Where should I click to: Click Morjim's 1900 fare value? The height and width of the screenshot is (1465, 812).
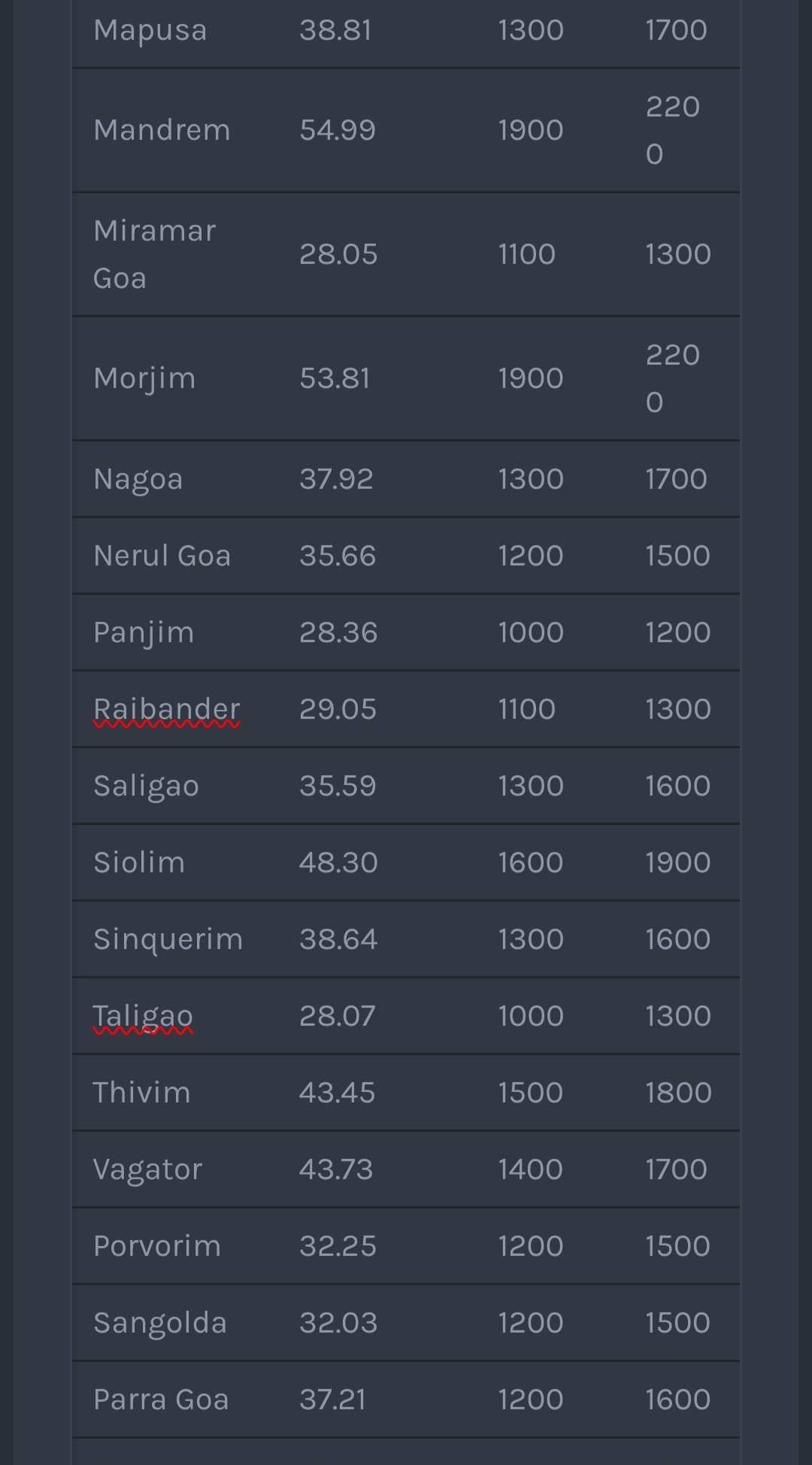tap(530, 378)
